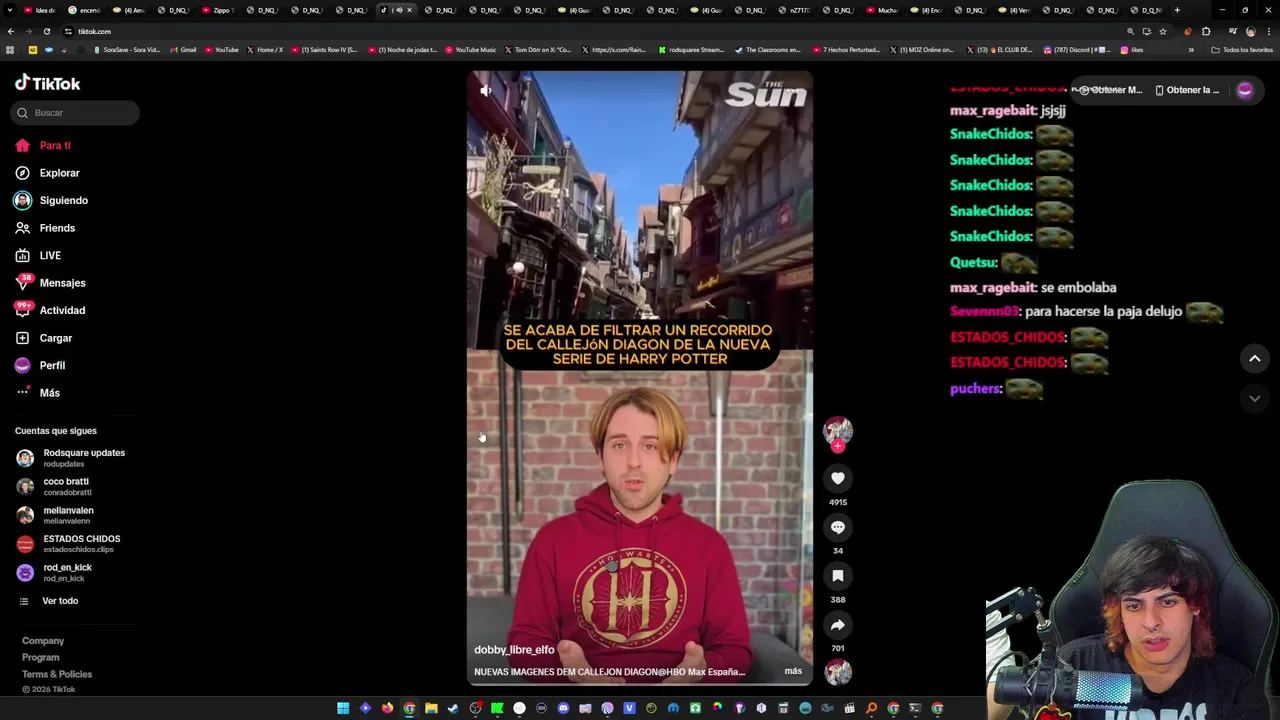Follow the author via red plus badge
This screenshot has height=720, width=1280.
coord(838,446)
